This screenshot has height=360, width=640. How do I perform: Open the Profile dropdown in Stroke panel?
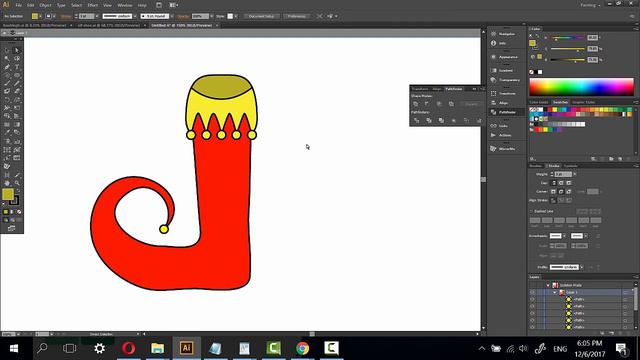click(582, 267)
